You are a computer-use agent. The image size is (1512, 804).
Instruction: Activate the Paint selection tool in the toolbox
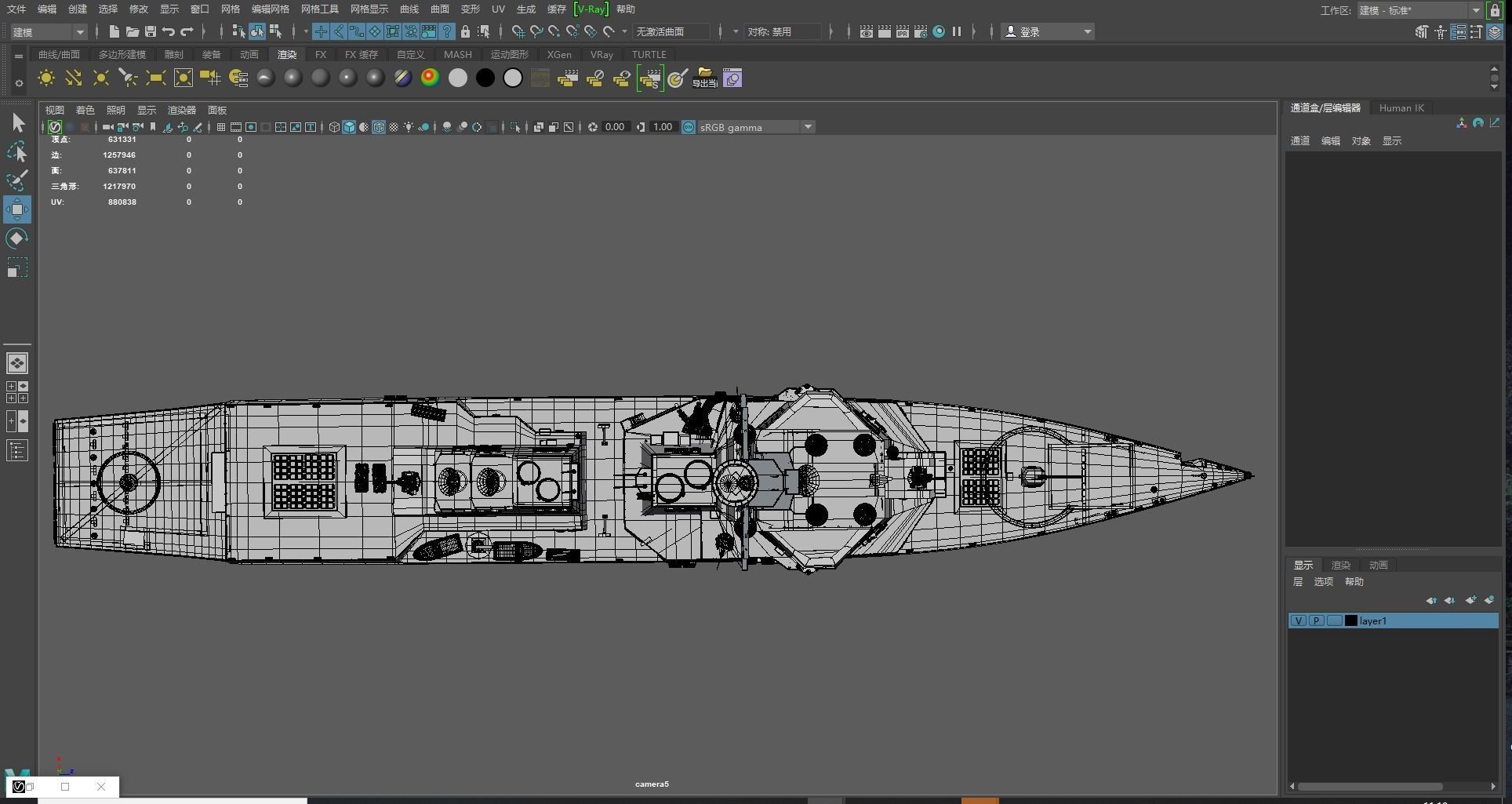[x=17, y=180]
